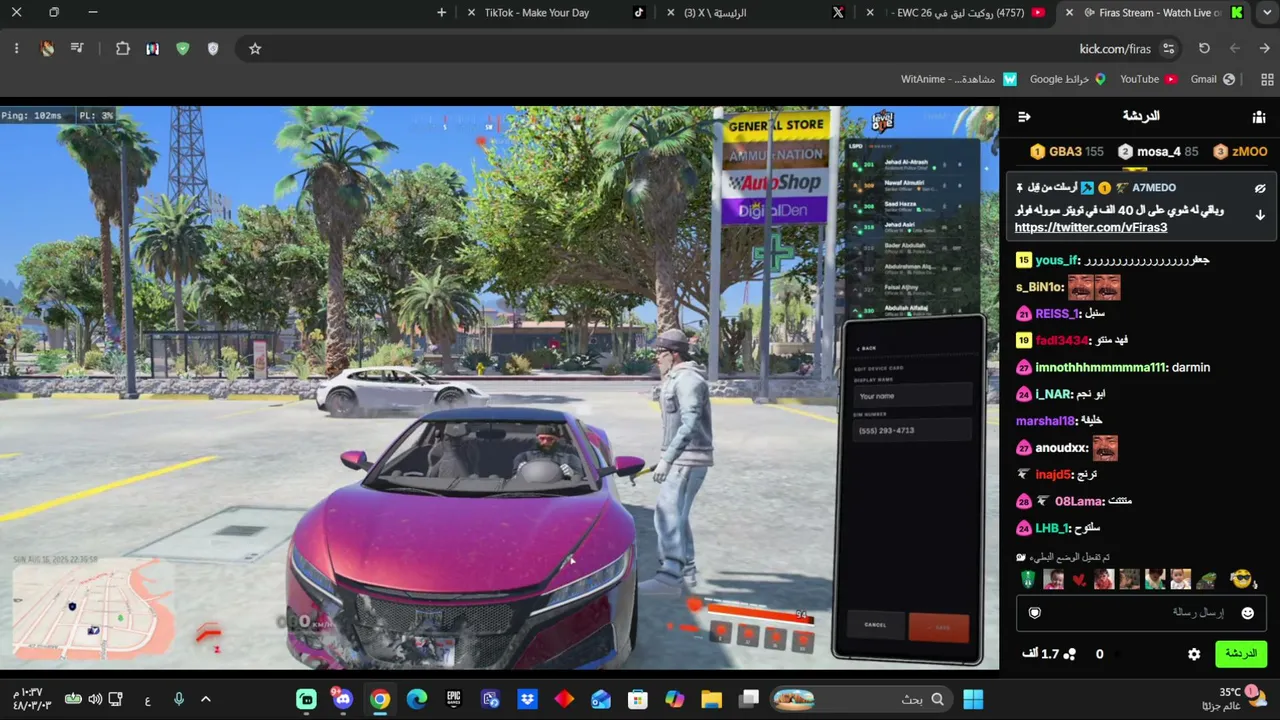Open the new tab plus button
Viewport: 1280px width, 720px height.
442,13
